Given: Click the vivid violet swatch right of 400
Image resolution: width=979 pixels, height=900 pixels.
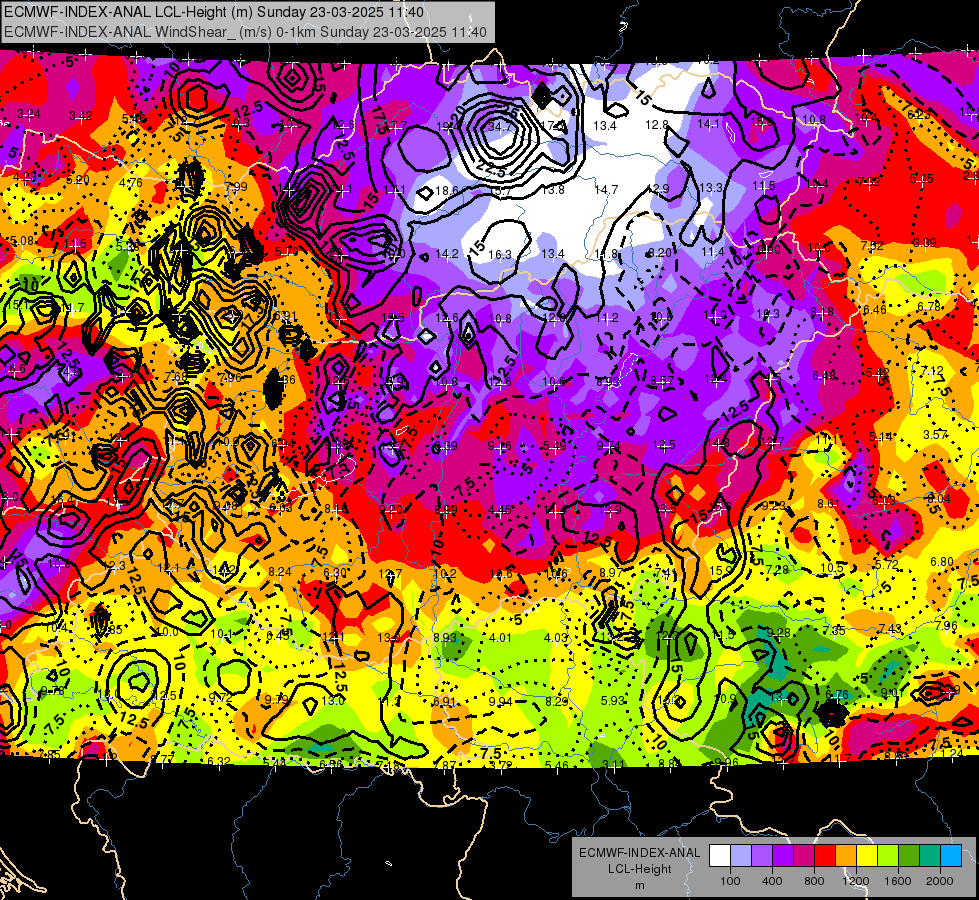Looking at the screenshot, I should 783,856.
